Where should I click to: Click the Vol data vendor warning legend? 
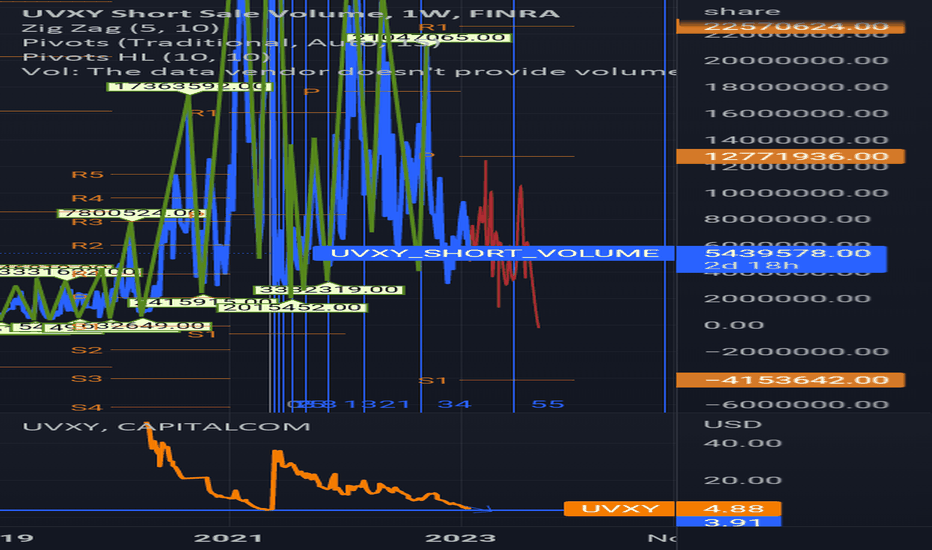pyautogui.click(x=349, y=71)
